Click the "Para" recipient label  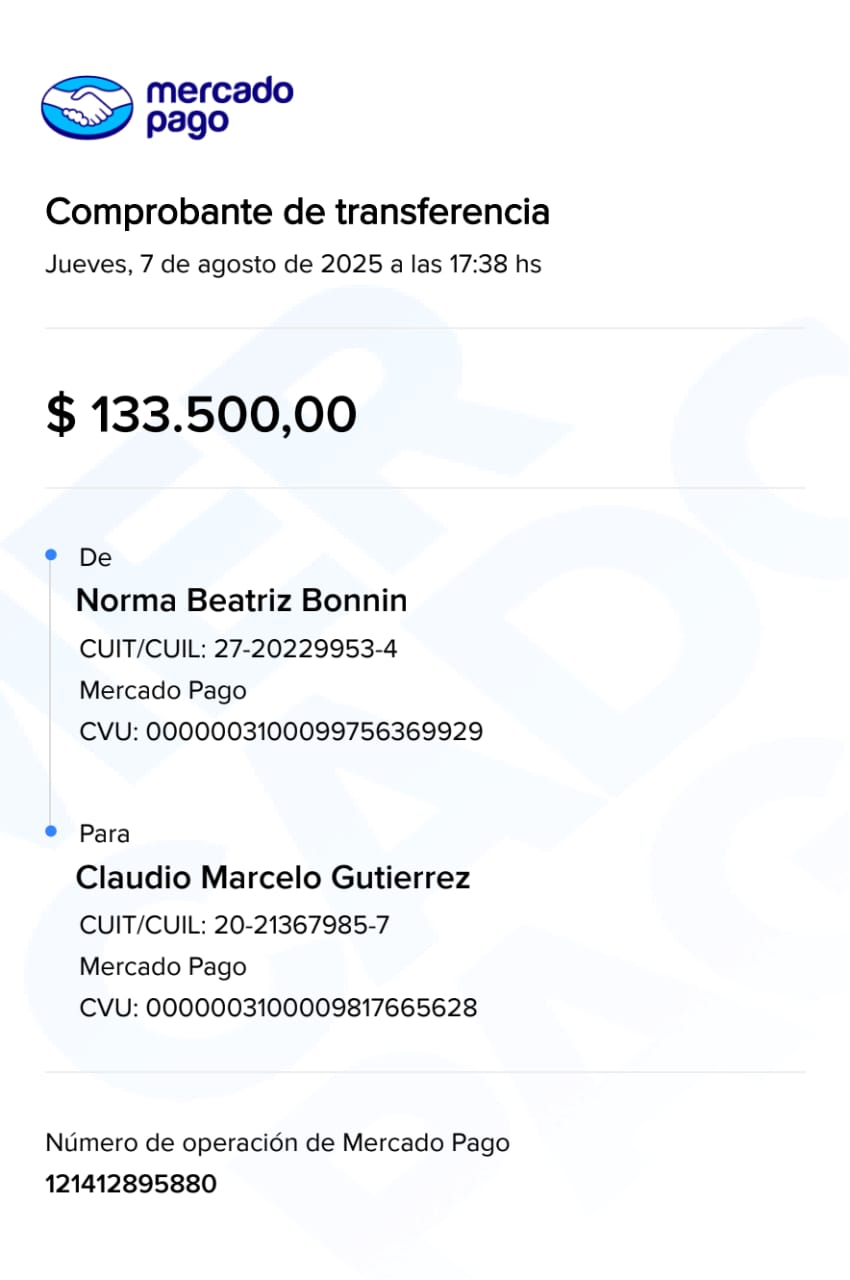[105, 834]
